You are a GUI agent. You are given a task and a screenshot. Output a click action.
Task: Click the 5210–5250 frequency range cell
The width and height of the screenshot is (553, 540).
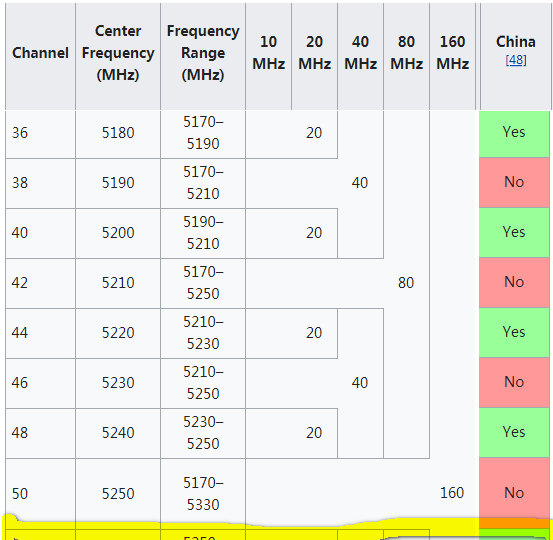pyautogui.click(x=203, y=383)
